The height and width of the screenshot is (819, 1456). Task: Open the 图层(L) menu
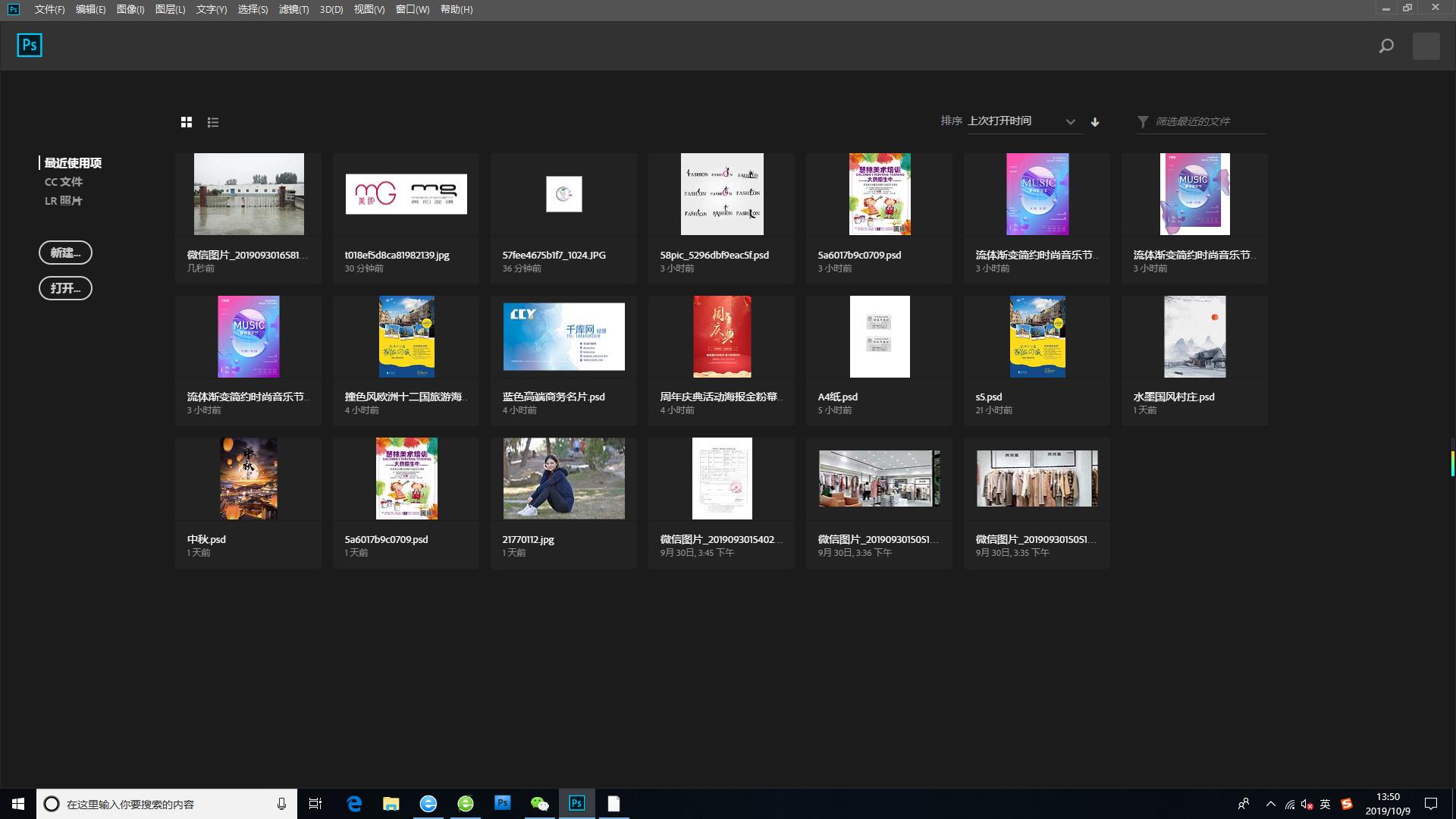170,9
